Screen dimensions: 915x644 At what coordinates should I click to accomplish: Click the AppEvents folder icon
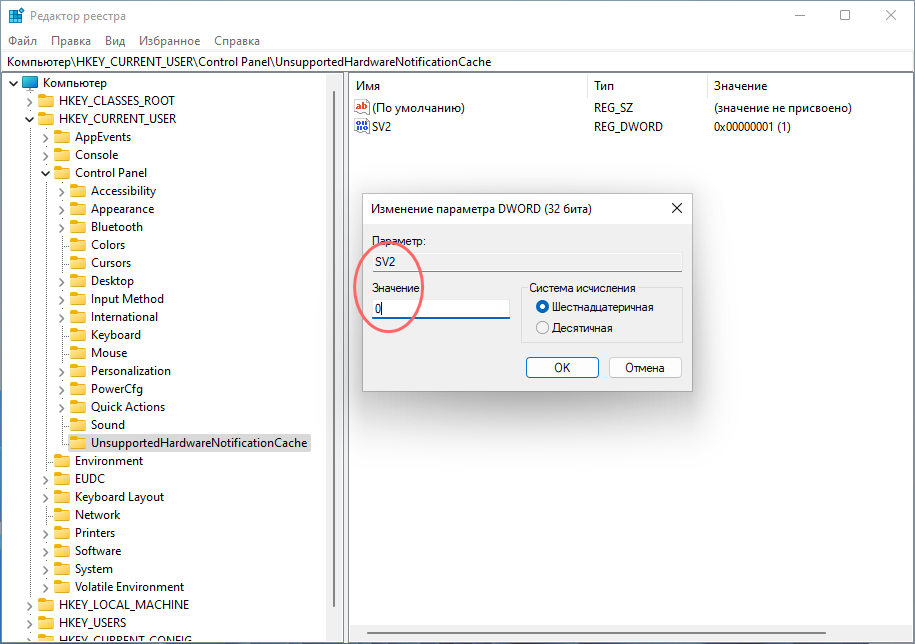[62, 137]
